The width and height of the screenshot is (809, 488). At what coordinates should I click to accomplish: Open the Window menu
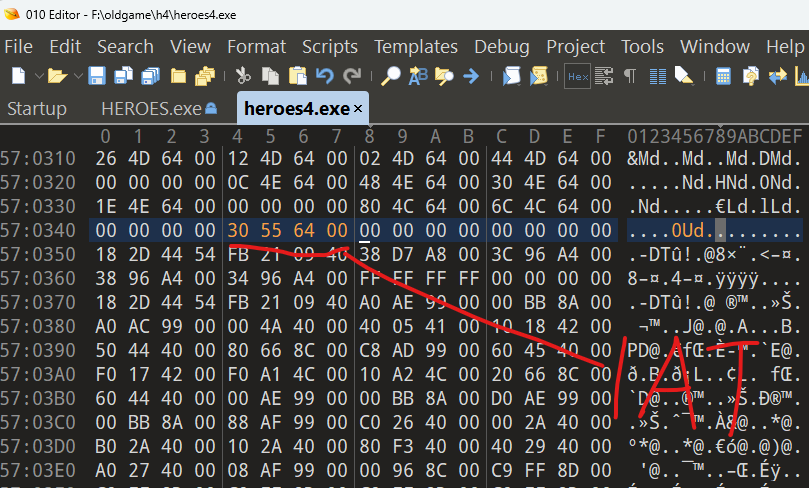coord(715,47)
